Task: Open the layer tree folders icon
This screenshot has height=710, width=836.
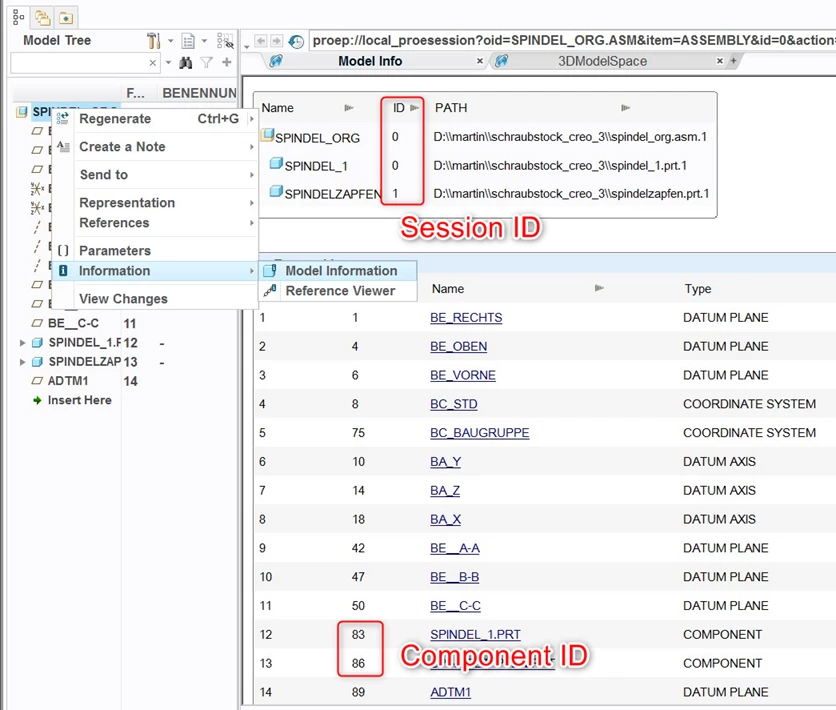Action: pos(43,18)
